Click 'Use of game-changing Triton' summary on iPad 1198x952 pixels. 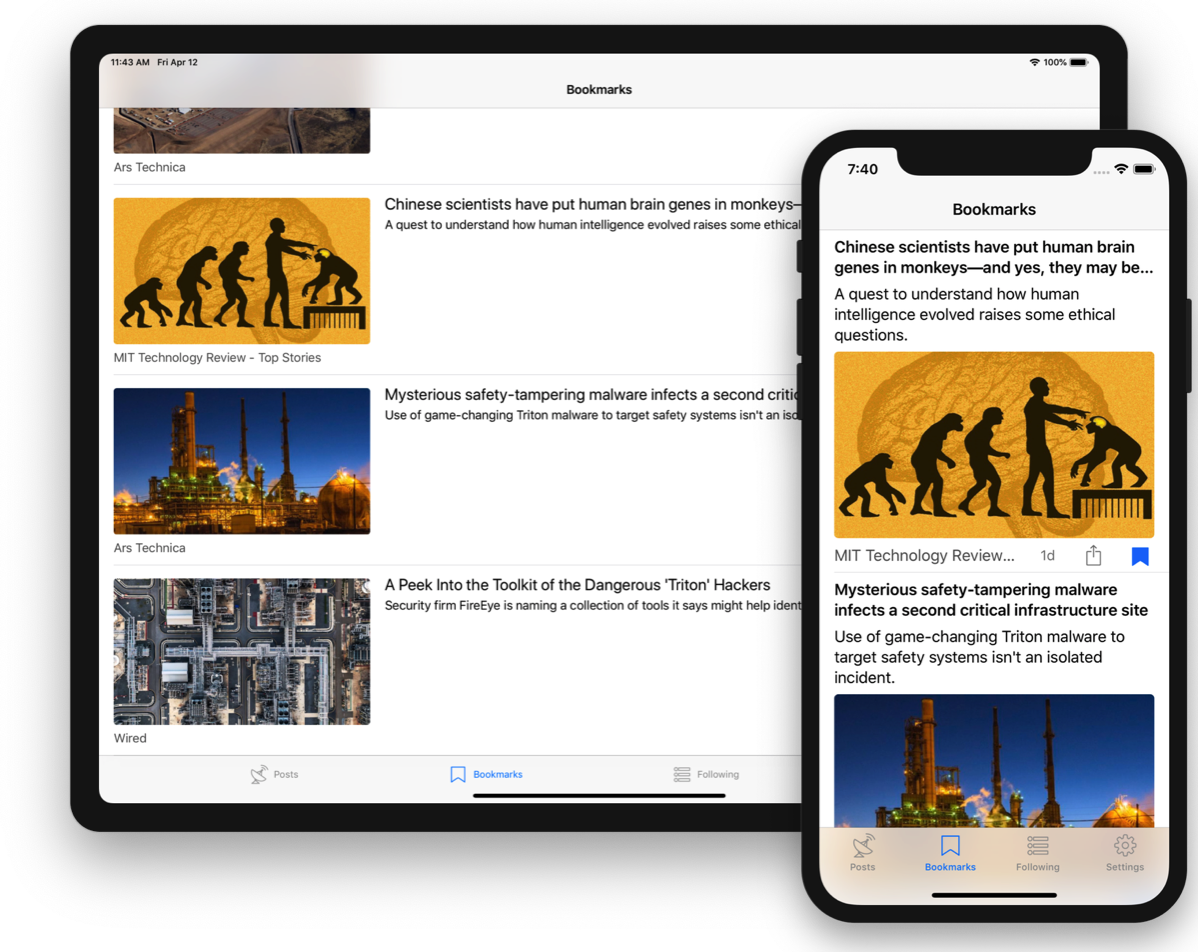tap(592, 415)
